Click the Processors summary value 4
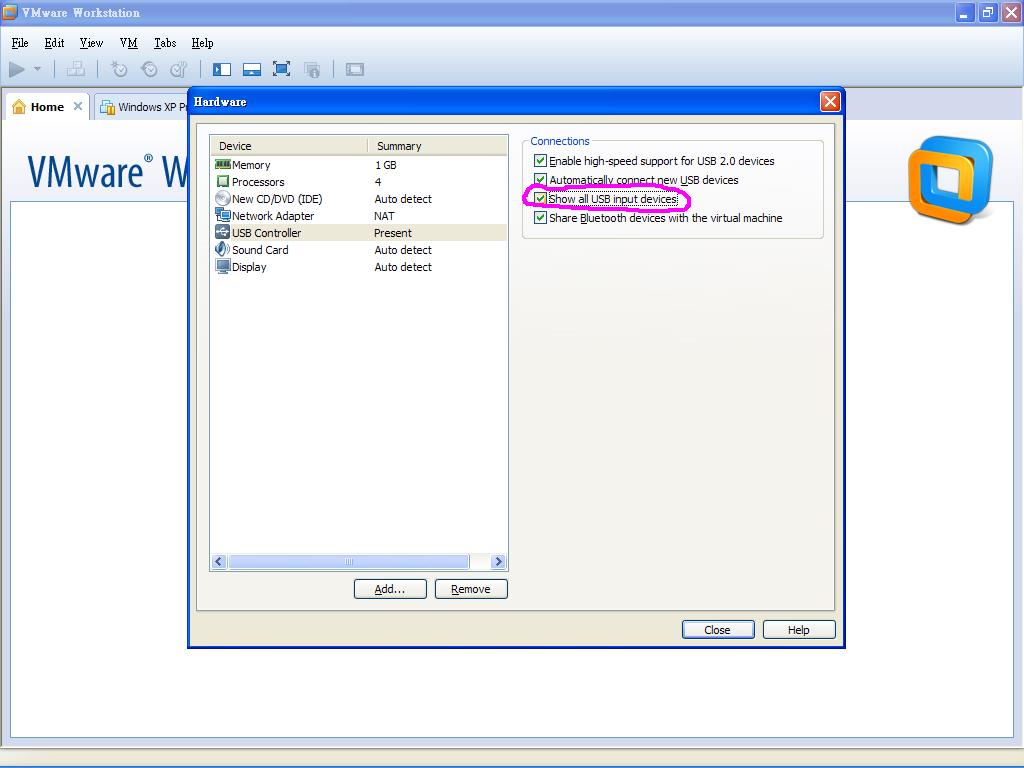This screenshot has height=768, width=1024. click(377, 182)
